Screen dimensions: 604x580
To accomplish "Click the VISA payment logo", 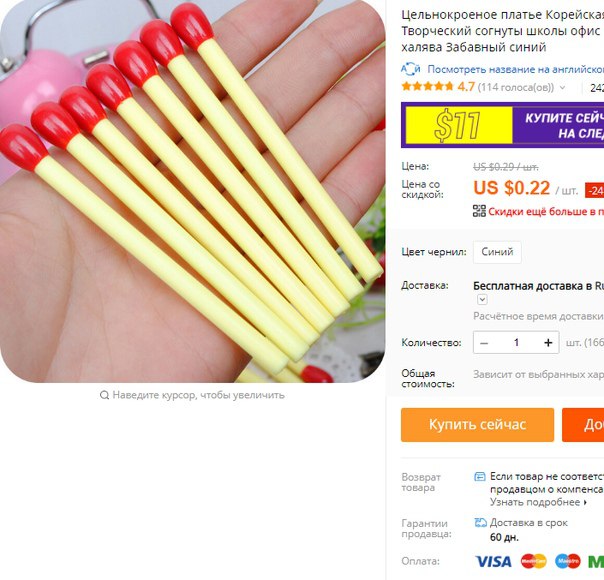I will point(493,562).
